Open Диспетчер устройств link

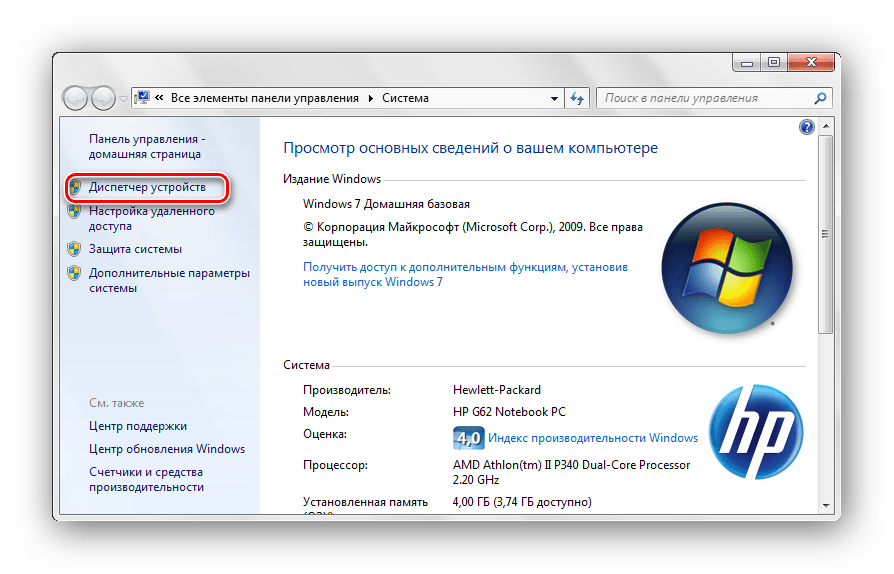147,187
